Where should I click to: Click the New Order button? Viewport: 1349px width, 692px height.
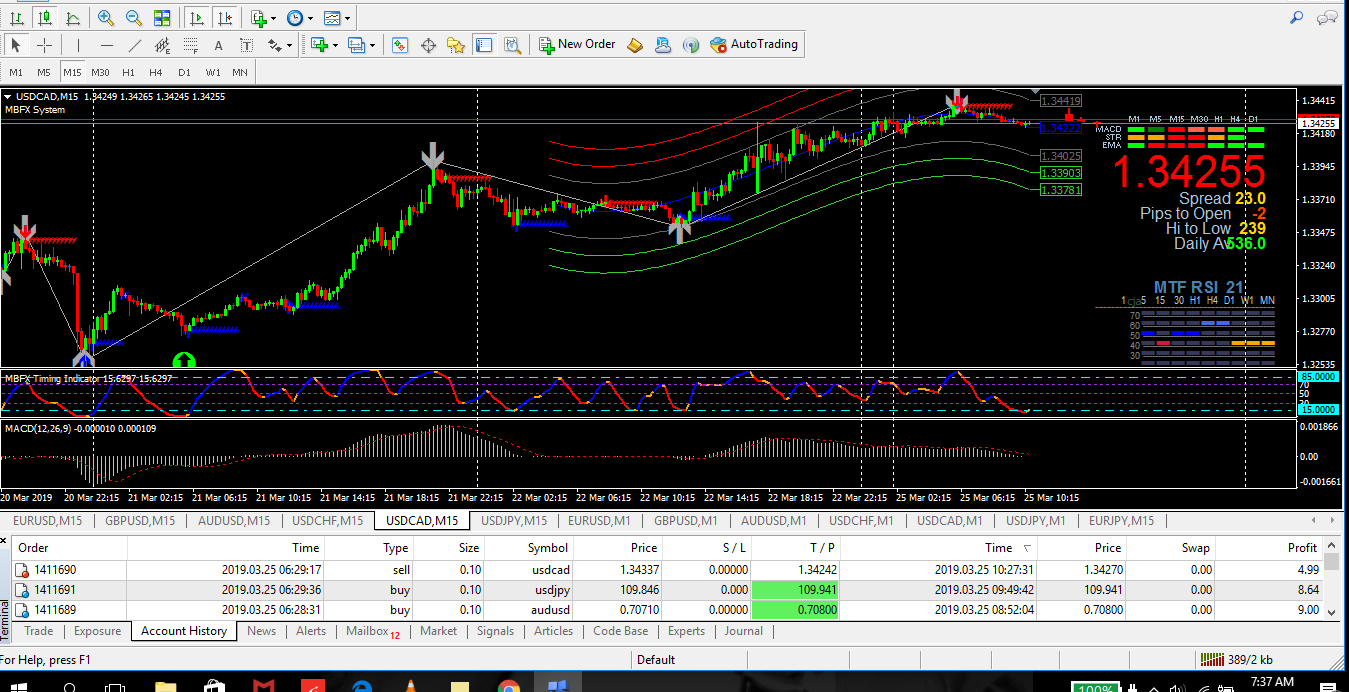click(577, 44)
